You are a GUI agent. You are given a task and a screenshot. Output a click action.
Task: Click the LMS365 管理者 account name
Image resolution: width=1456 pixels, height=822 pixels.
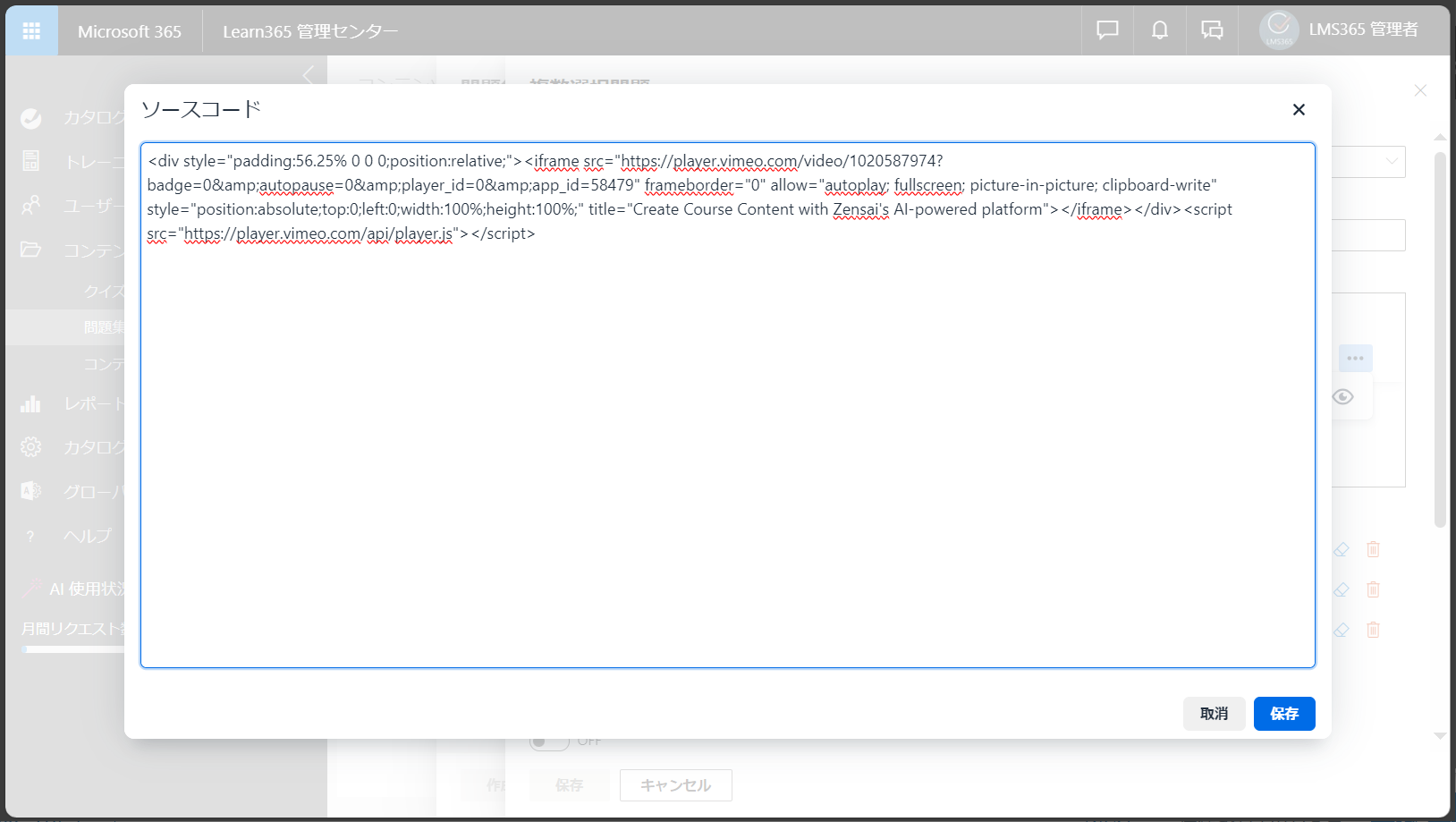(1363, 30)
